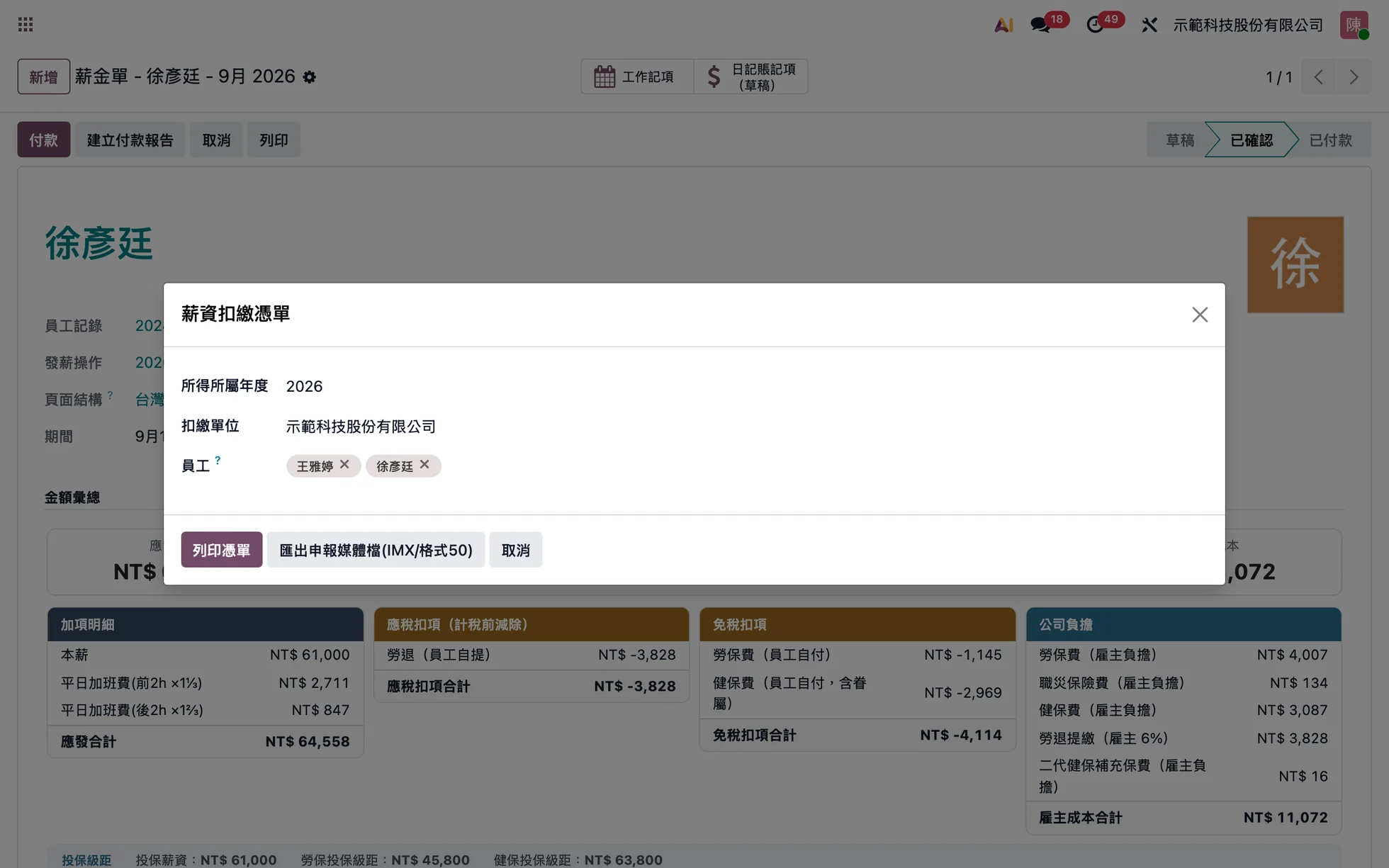Click 健保費（員工自付，含眷屬）row
This screenshot has width=1389, height=868.
click(x=857, y=693)
